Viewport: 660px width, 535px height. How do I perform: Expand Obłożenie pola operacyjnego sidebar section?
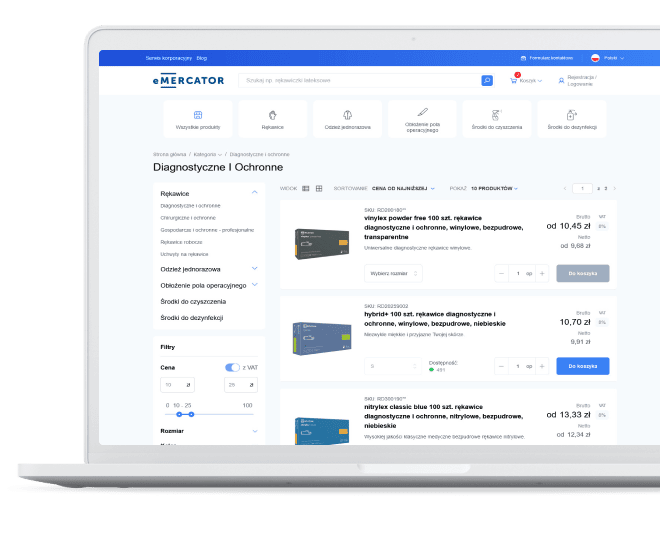(x=254, y=285)
